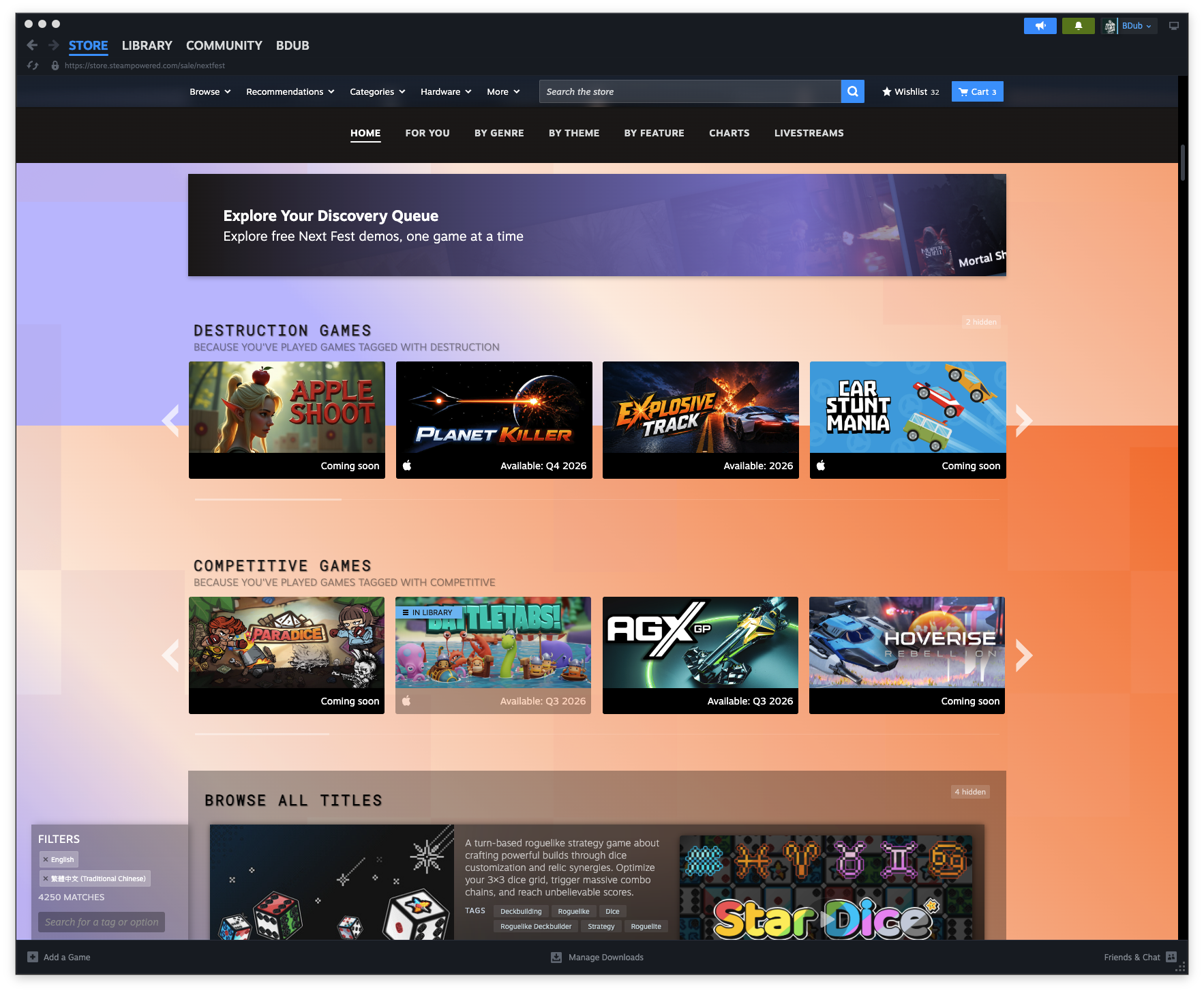This screenshot has height=993, width=1204.
Task: Show next Competitive Games carousel items
Action: tap(1023, 655)
